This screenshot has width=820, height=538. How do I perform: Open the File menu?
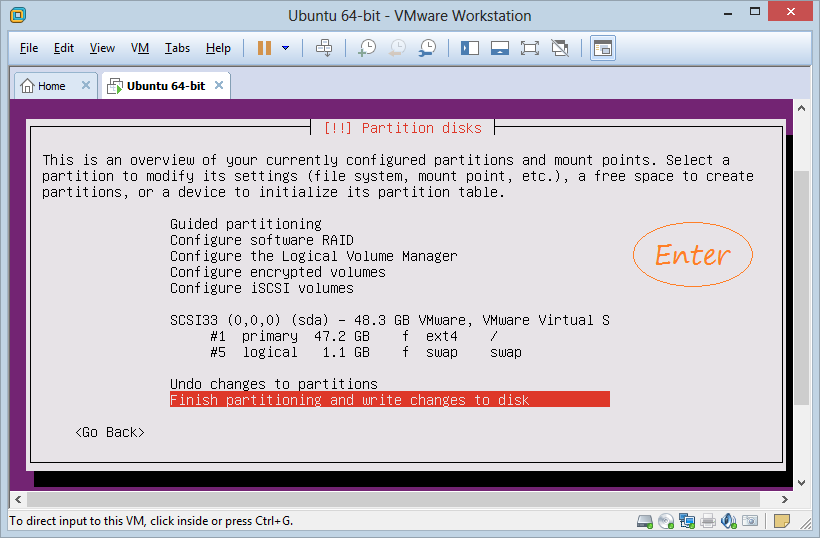(29, 48)
